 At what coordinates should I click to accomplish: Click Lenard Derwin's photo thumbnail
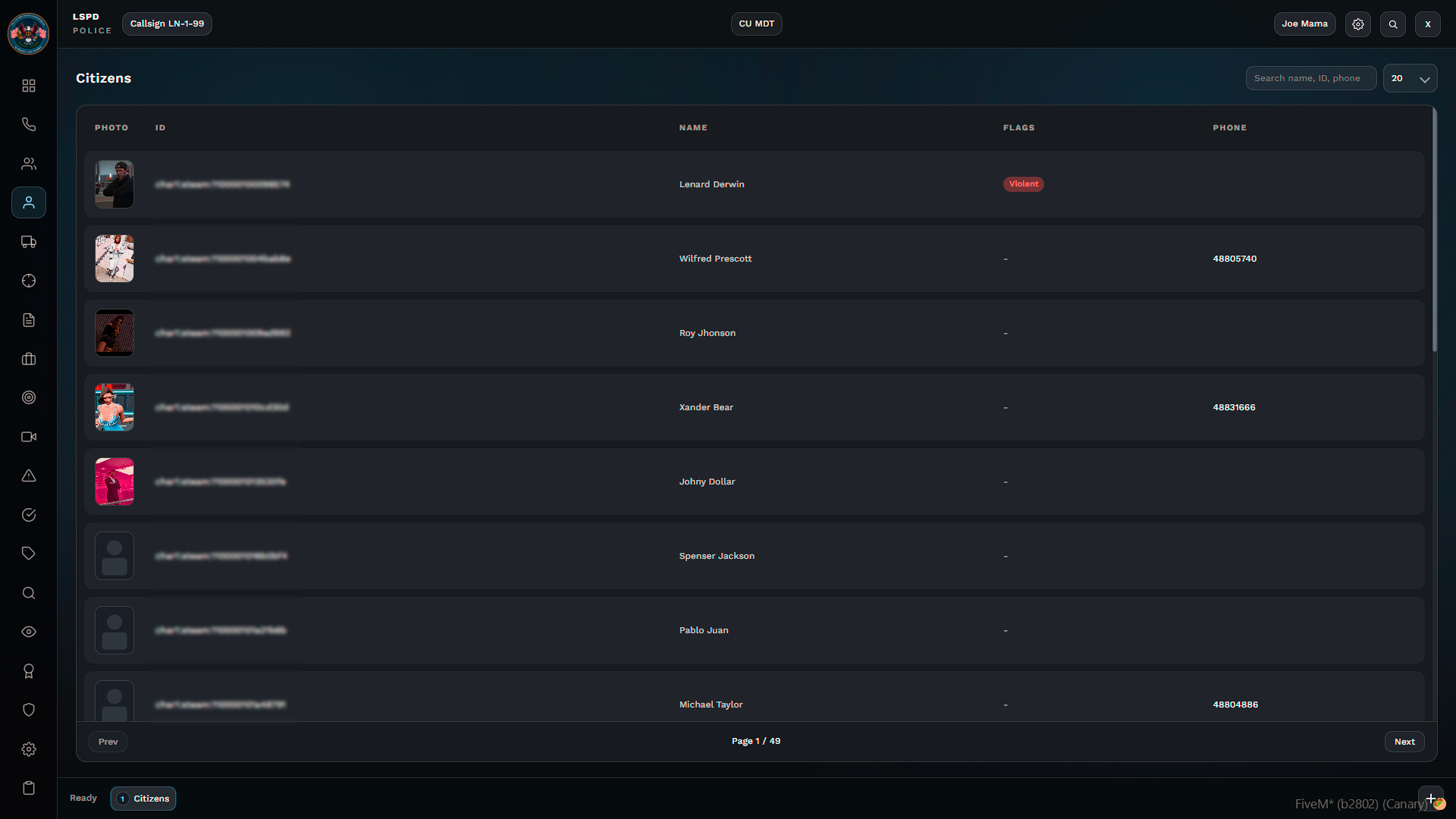tap(115, 184)
